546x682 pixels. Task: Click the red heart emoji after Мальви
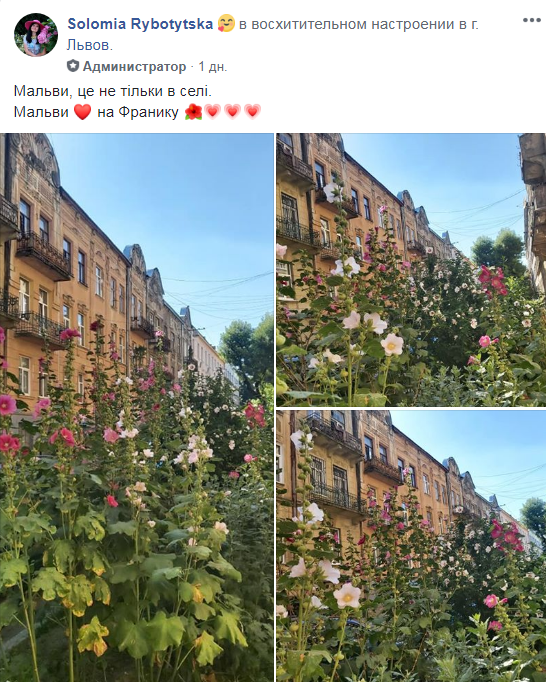tap(82, 112)
